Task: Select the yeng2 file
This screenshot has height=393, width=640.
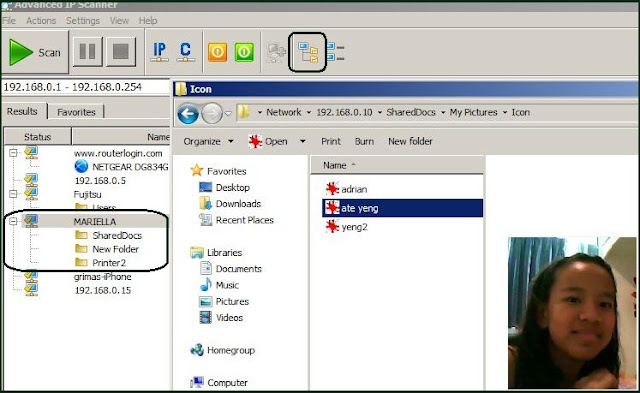Action: coord(347,227)
